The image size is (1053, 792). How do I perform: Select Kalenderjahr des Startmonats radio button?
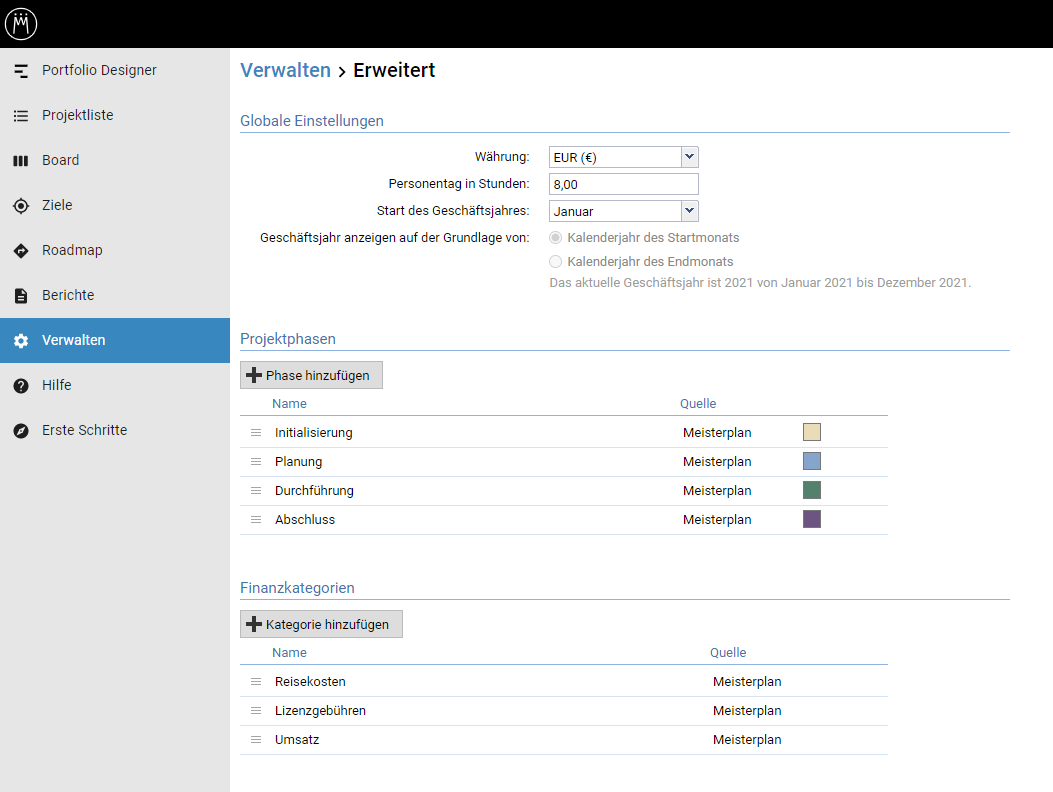click(556, 238)
